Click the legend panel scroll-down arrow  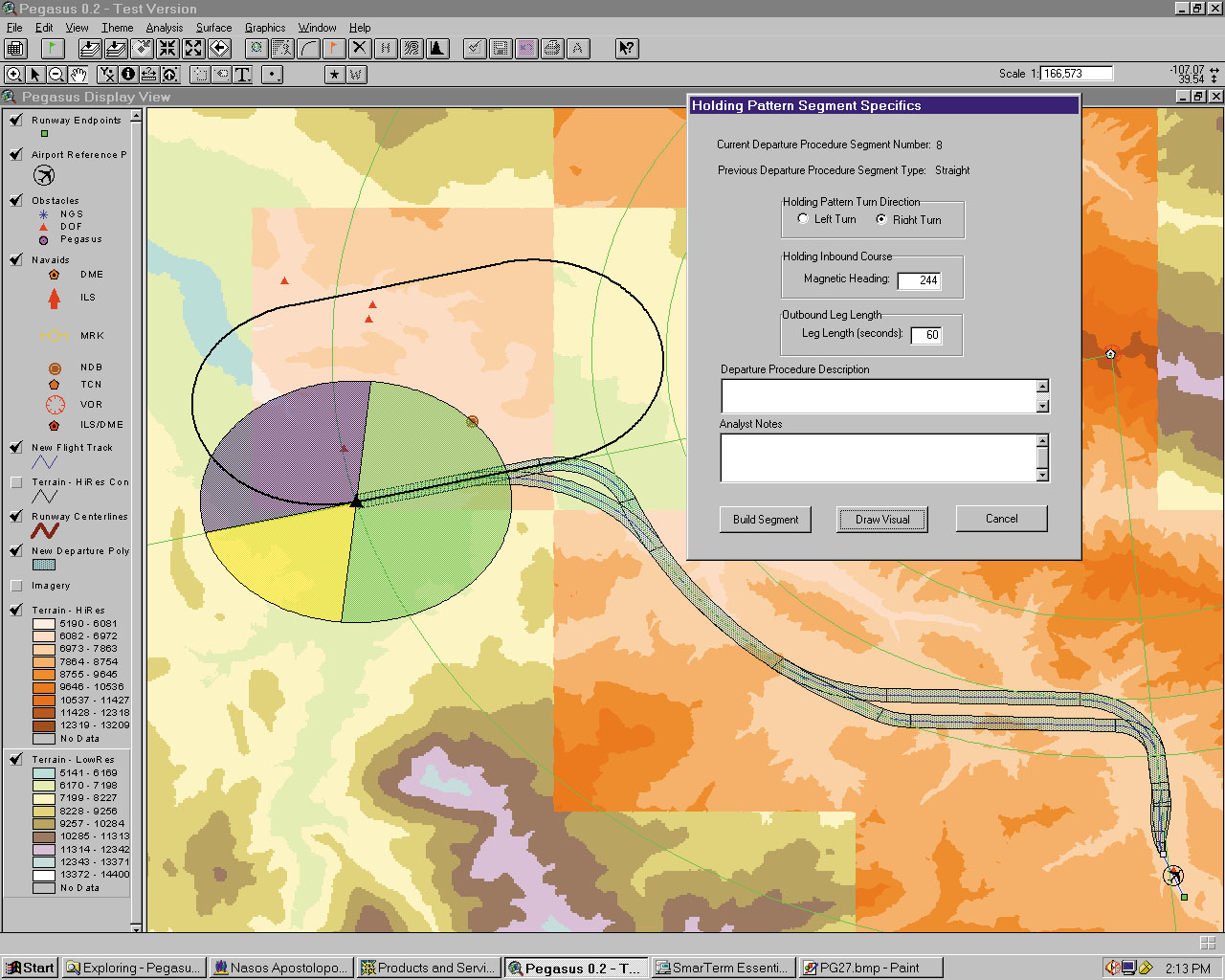coord(136,927)
